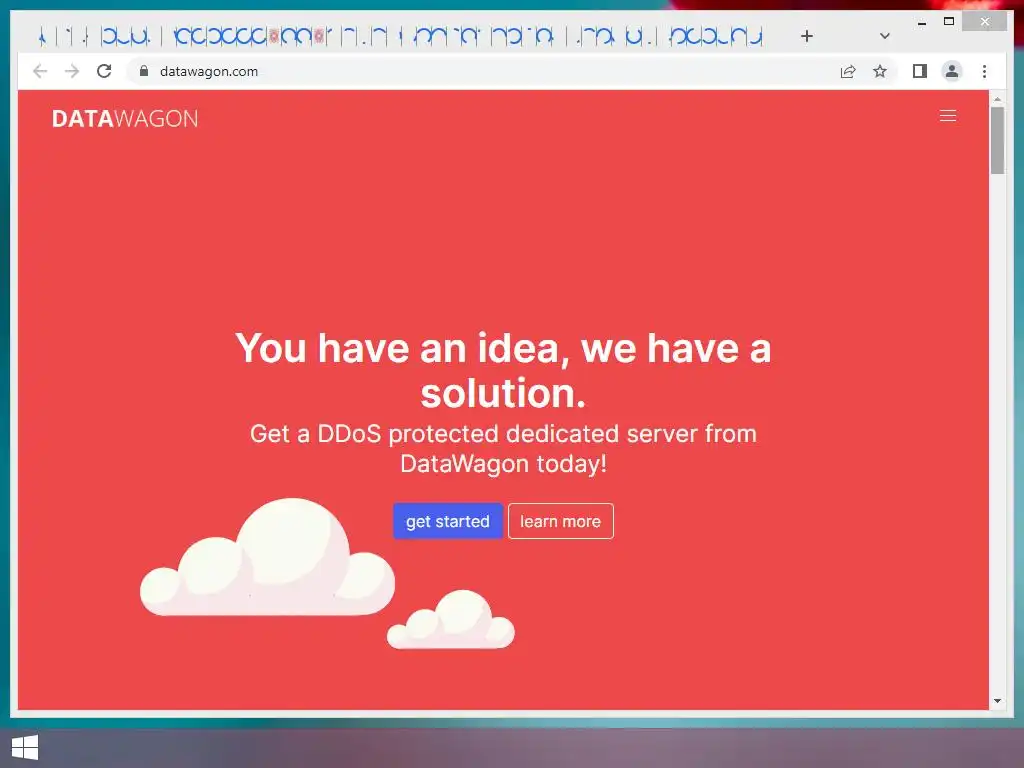Open Chrome three-dot menu
This screenshot has height=768, width=1024.
[984, 71]
